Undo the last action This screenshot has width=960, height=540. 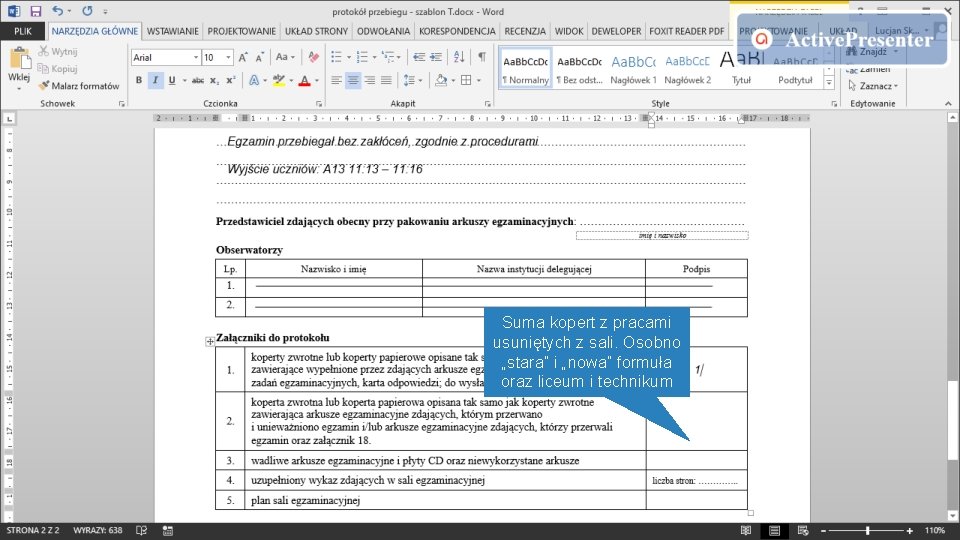coord(58,11)
